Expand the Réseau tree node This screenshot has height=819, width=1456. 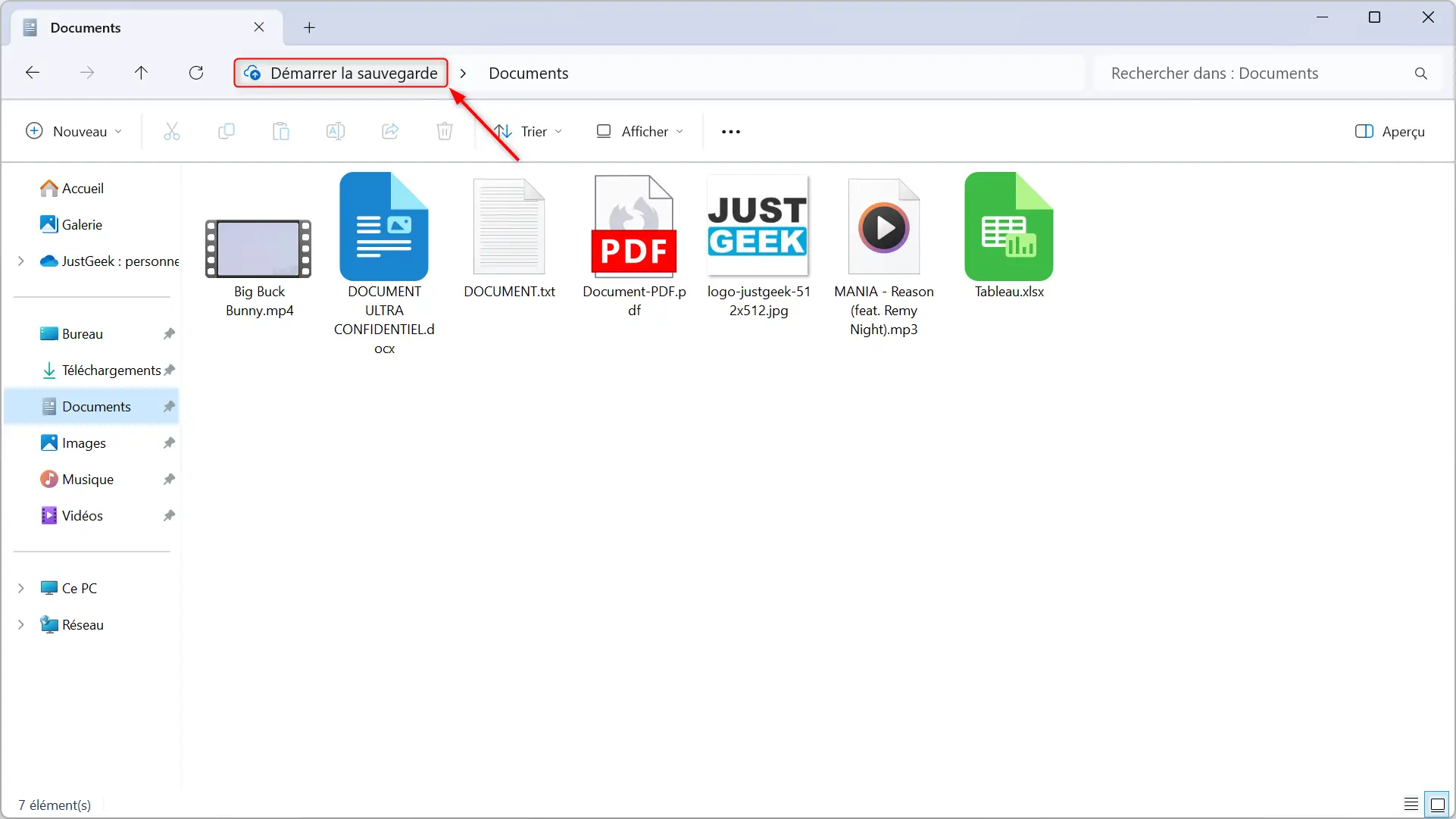21,625
